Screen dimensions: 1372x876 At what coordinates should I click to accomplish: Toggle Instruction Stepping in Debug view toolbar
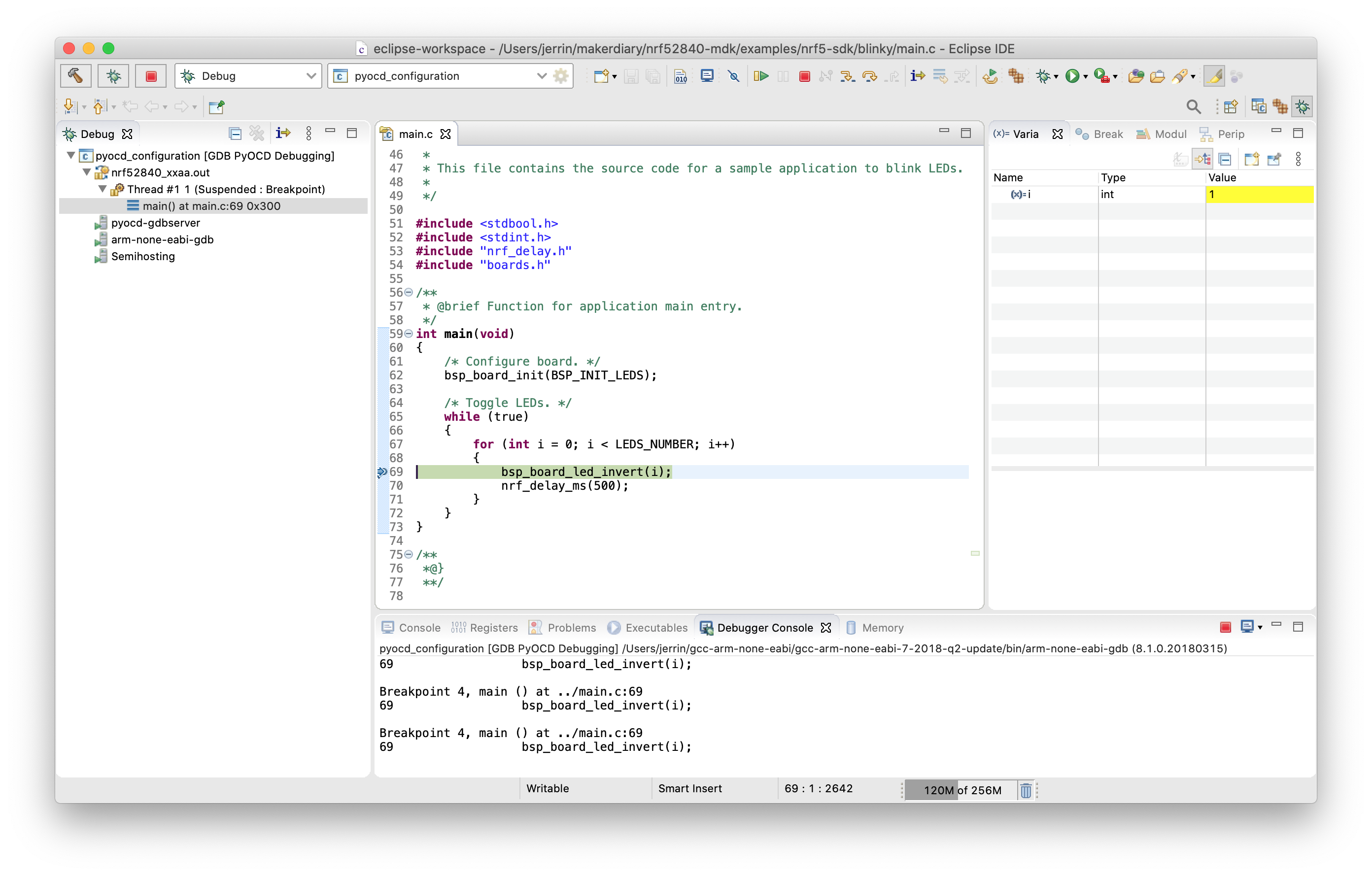(x=283, y=134)
